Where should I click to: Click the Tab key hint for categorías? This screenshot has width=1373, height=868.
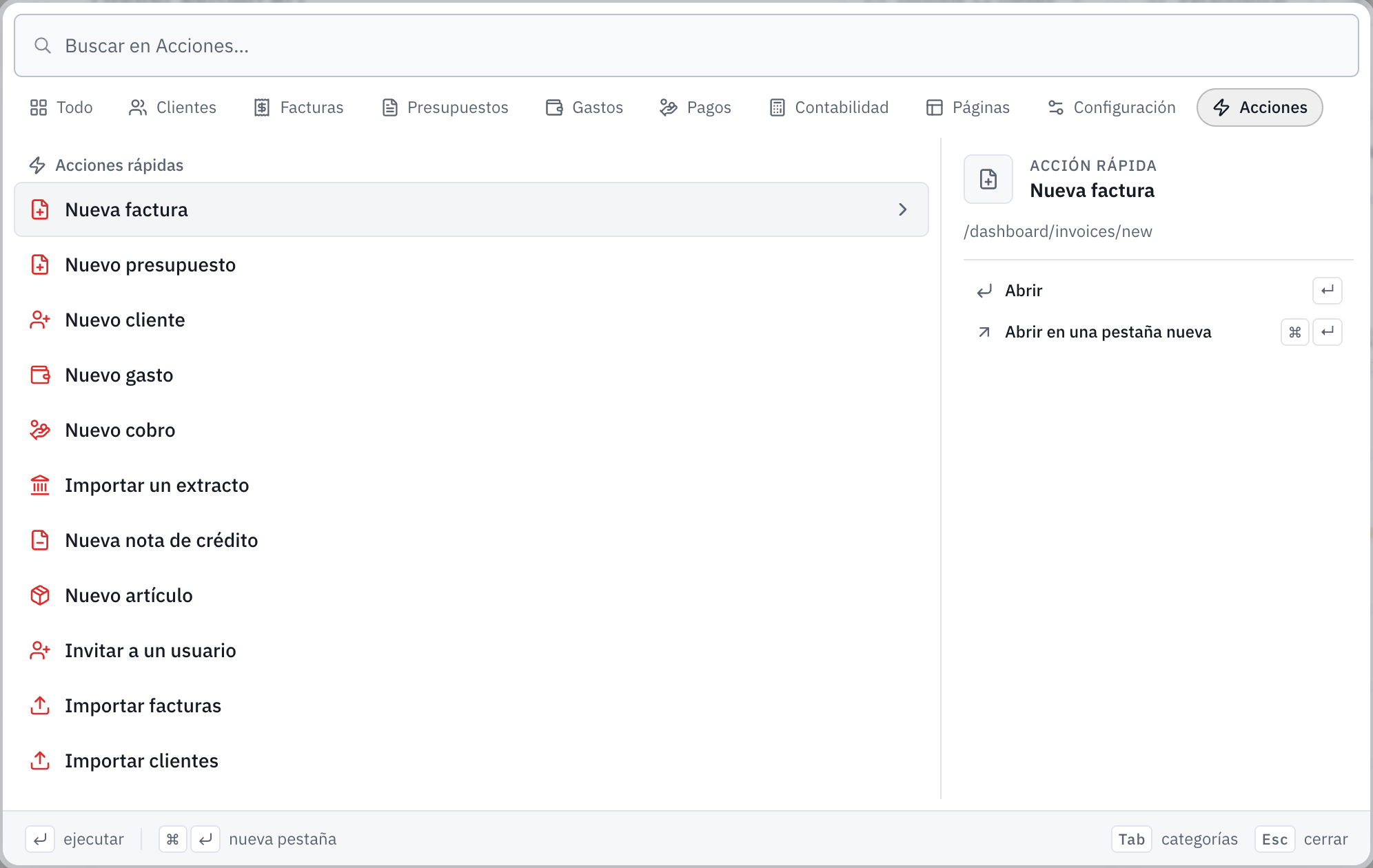click(1131, 839)
